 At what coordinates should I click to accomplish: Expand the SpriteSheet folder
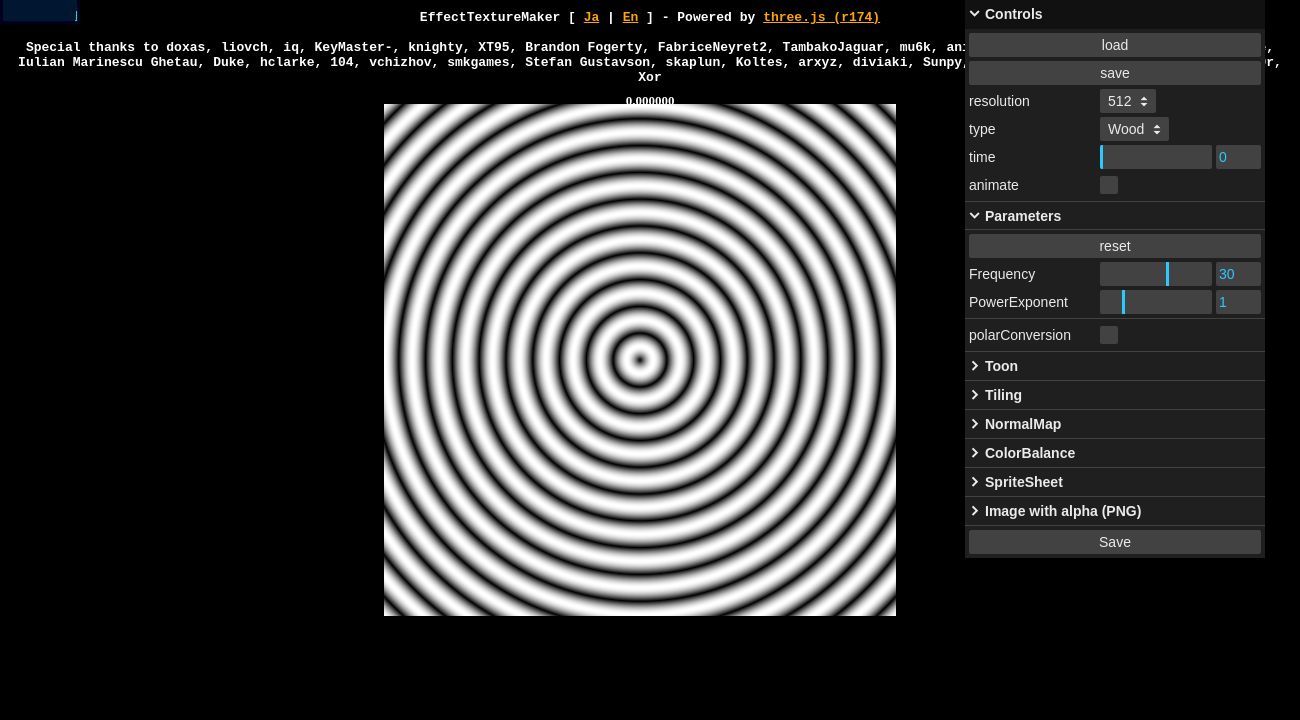pyautogui.click(x=1023, y=482)
